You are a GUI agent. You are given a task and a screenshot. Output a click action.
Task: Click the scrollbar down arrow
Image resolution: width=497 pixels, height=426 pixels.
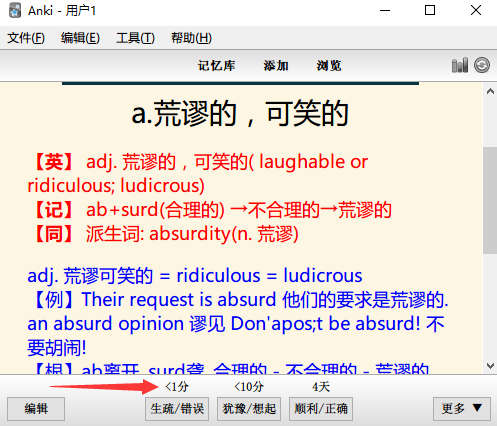click(490, 366)
